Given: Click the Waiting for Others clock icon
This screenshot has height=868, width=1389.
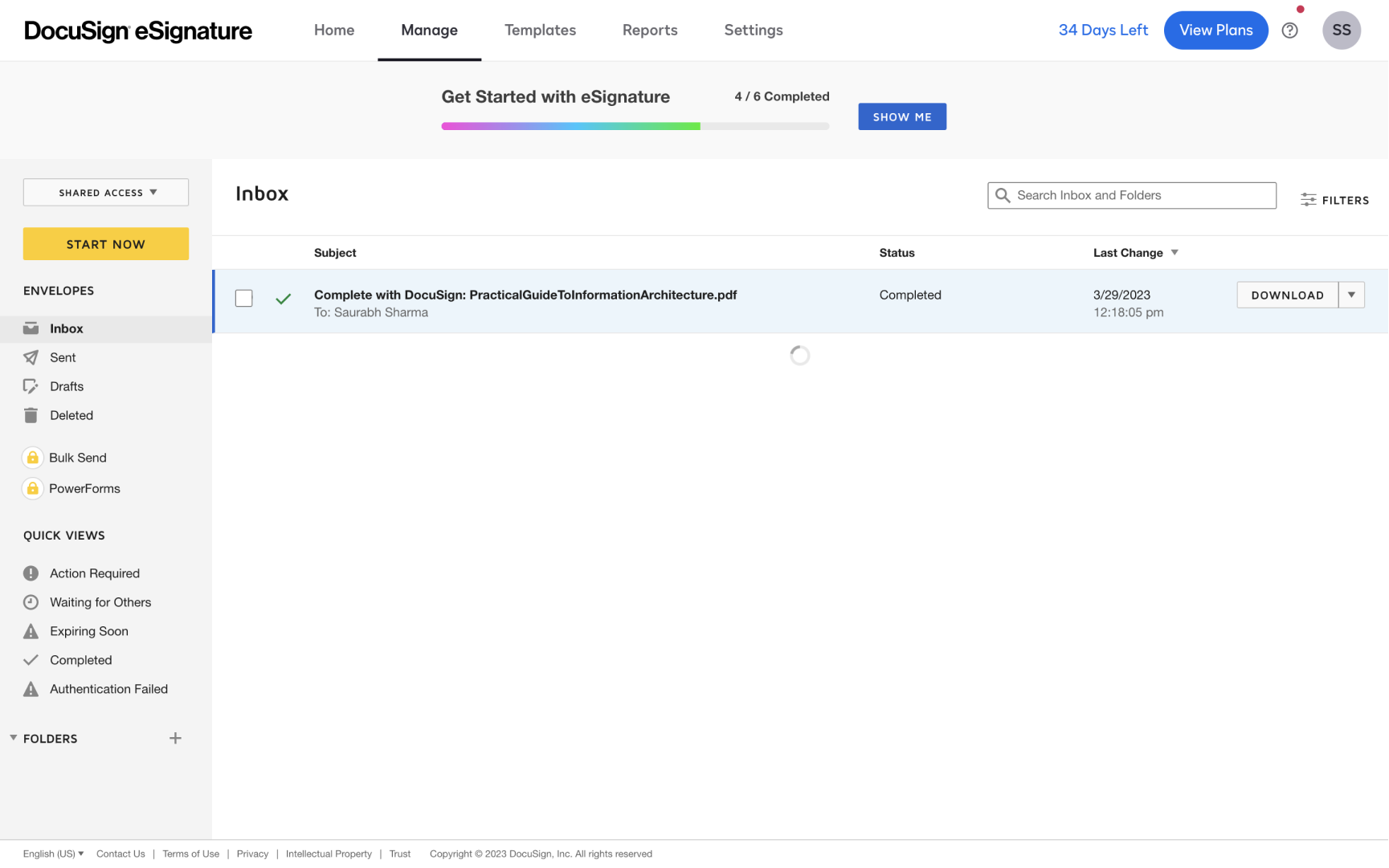Looking at the screenshot, I should tap(31, 602).
